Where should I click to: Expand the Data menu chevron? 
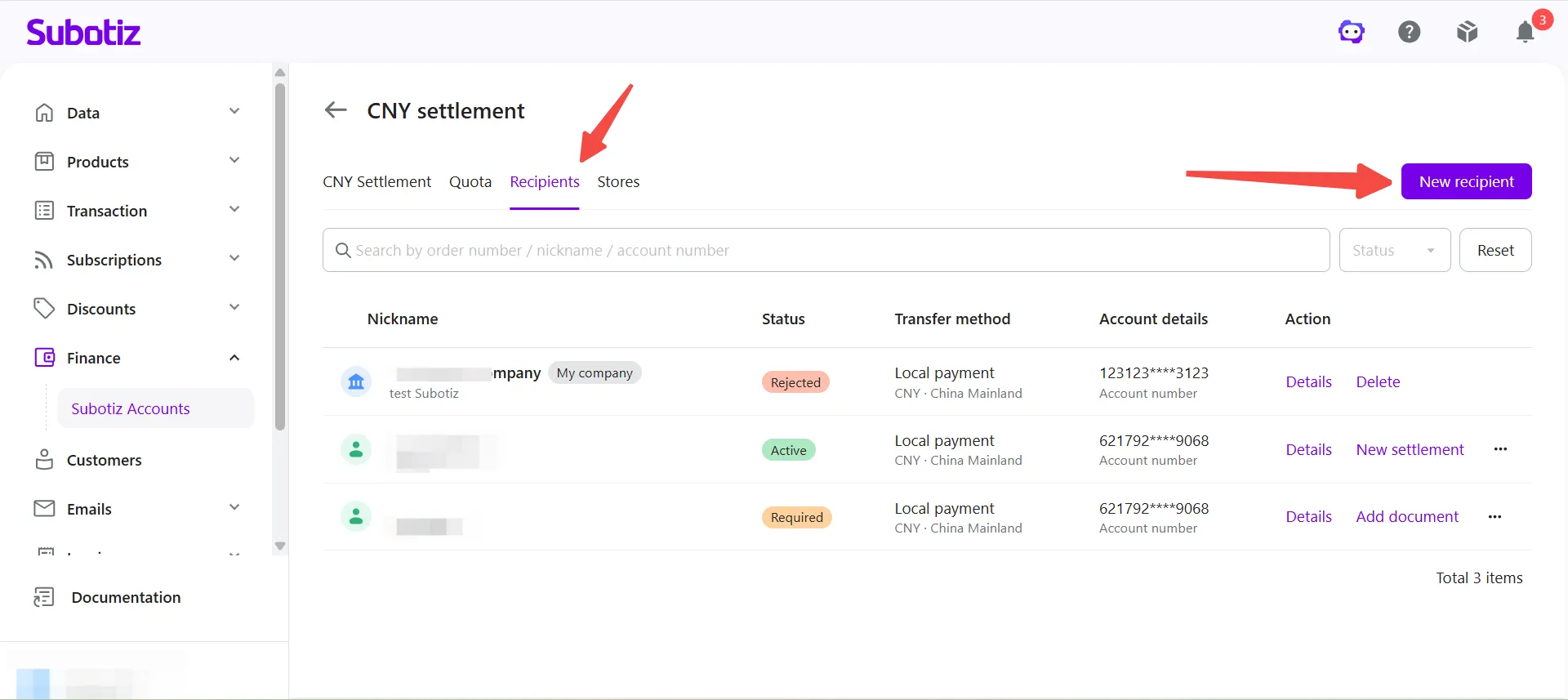(x=234, y=111)
